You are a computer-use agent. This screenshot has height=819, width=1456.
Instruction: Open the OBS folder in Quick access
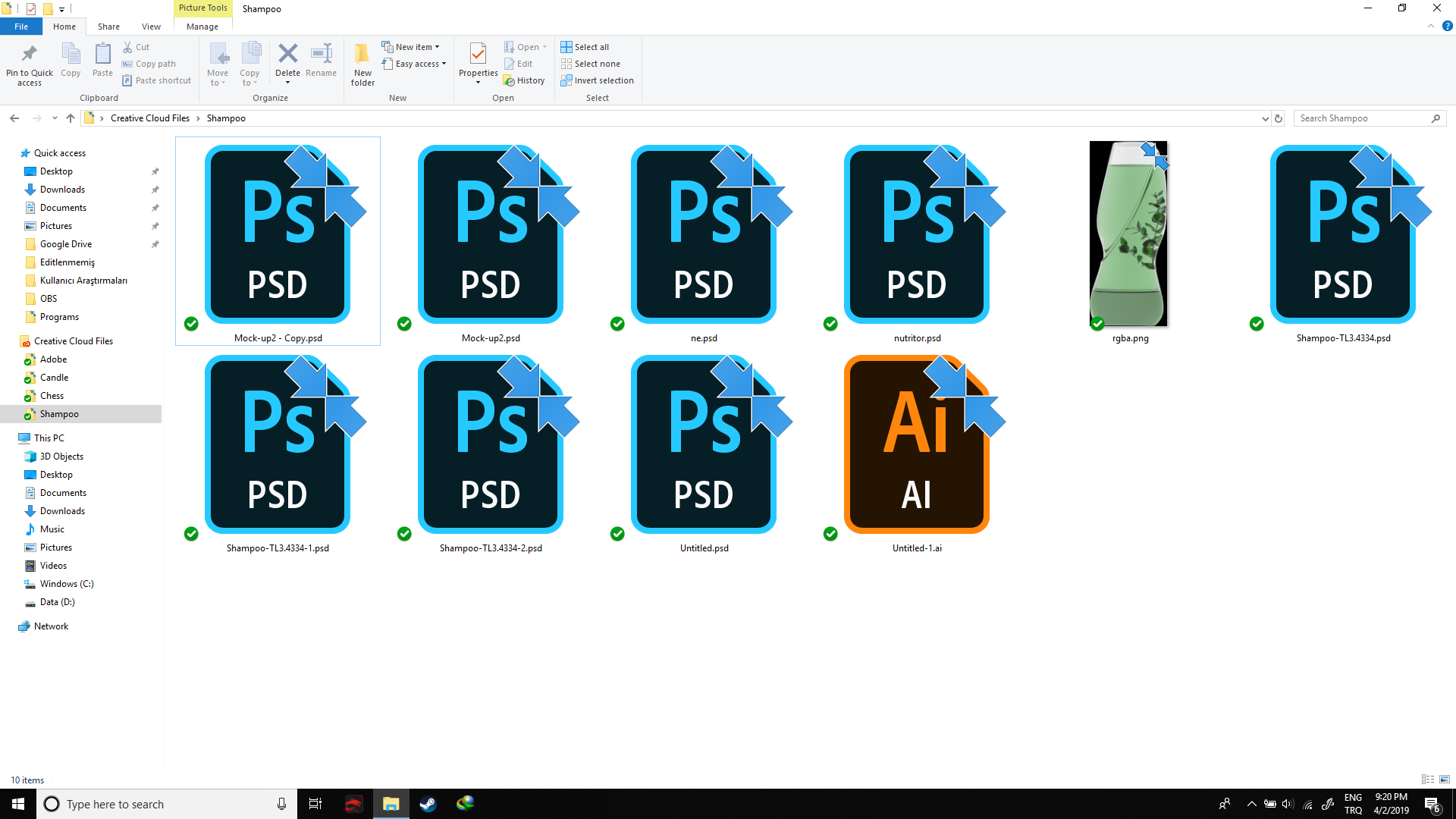[x=49, y=299]
